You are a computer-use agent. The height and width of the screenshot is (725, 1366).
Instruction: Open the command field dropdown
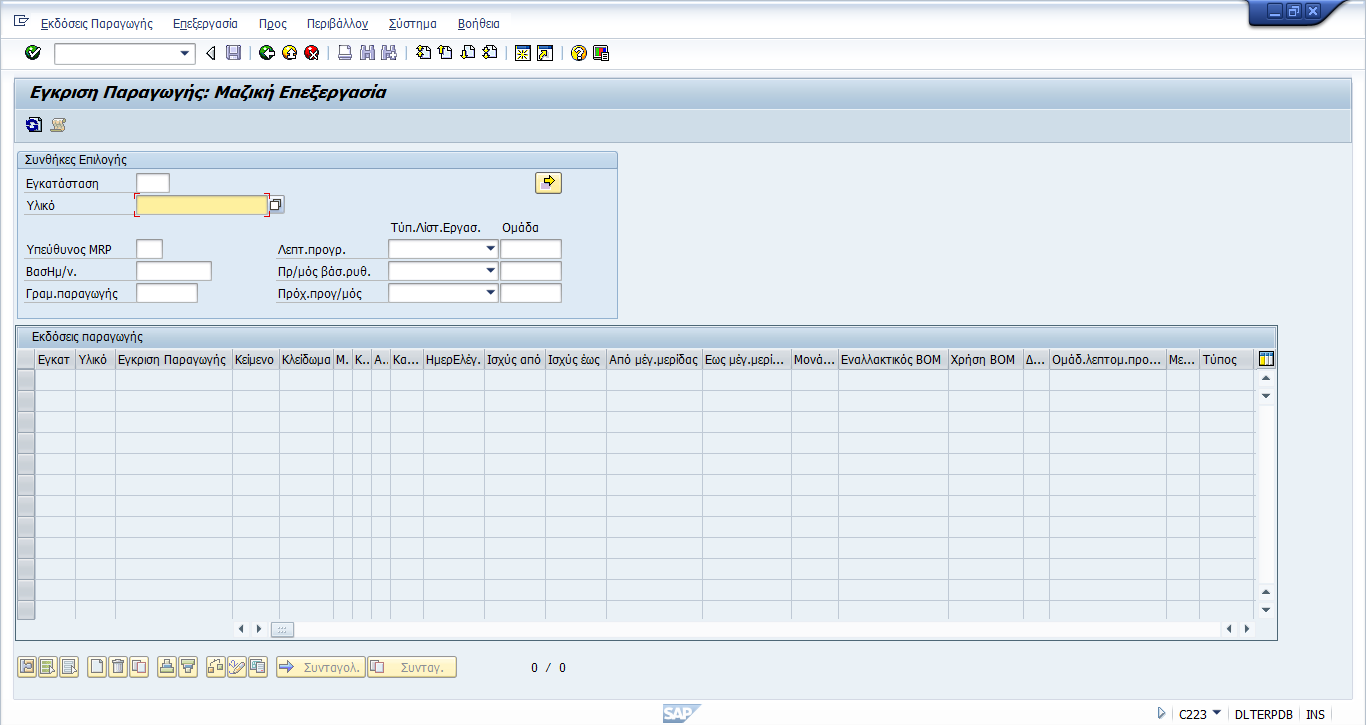pos(185,54)
